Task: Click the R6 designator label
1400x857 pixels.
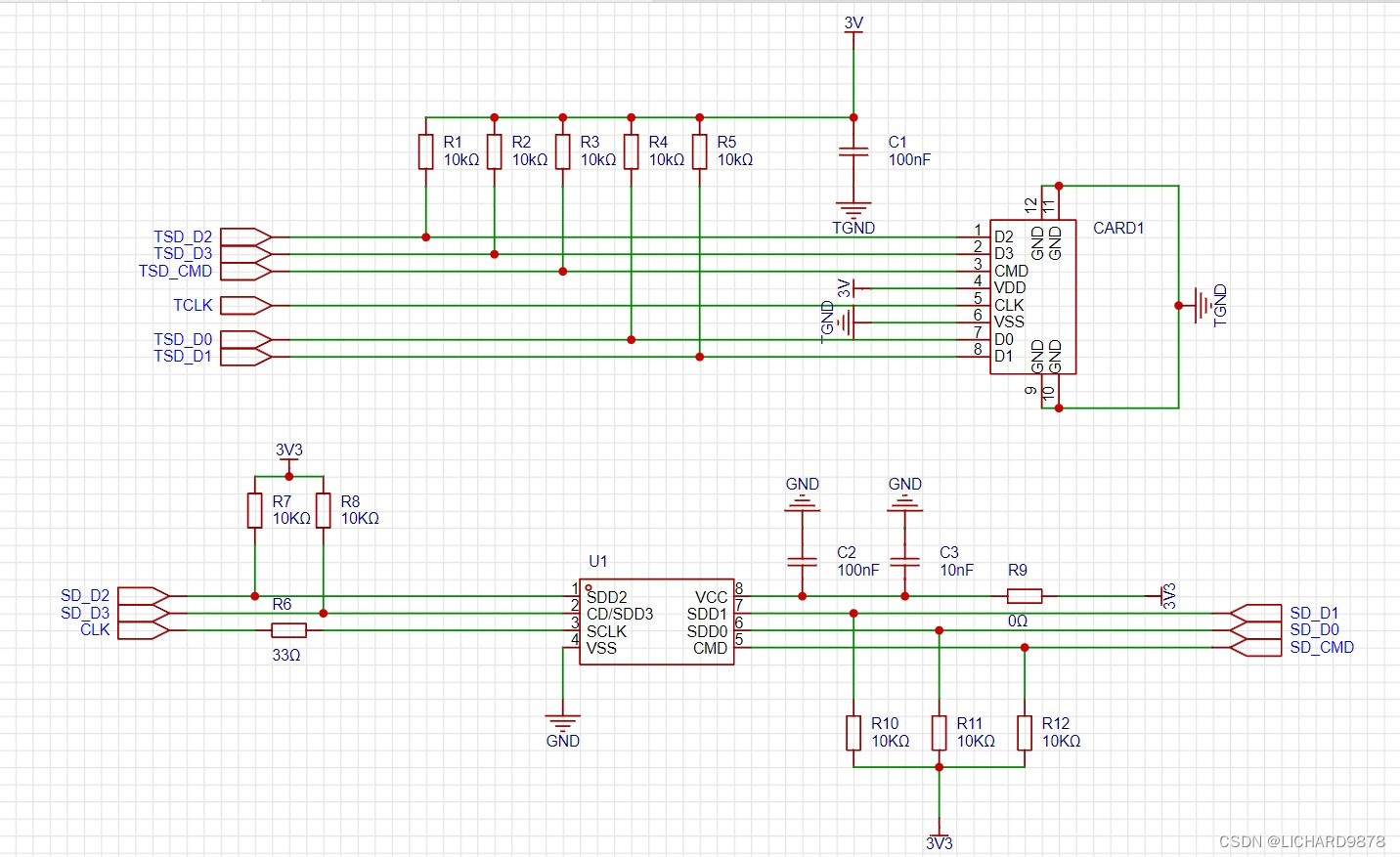Action: (282, 604)
